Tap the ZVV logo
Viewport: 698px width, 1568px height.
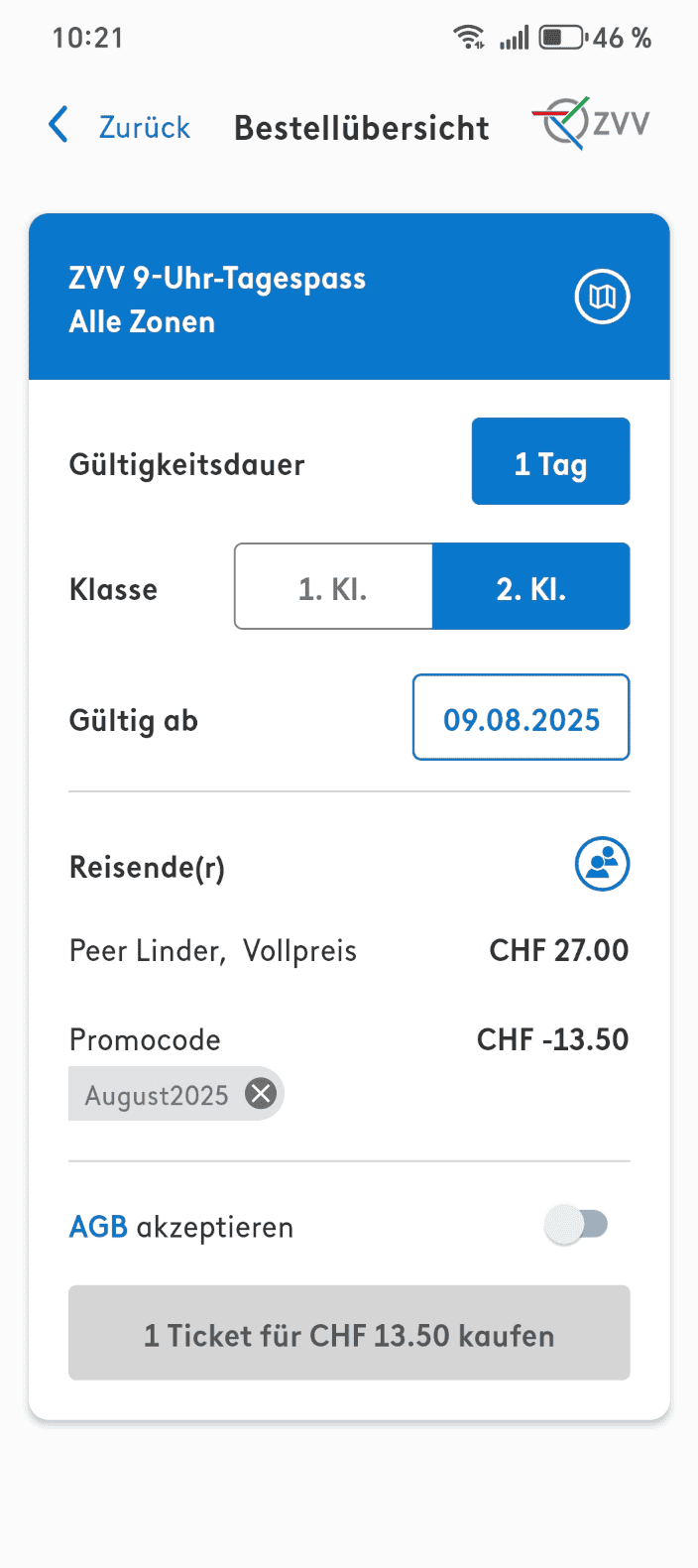(592, 124)
